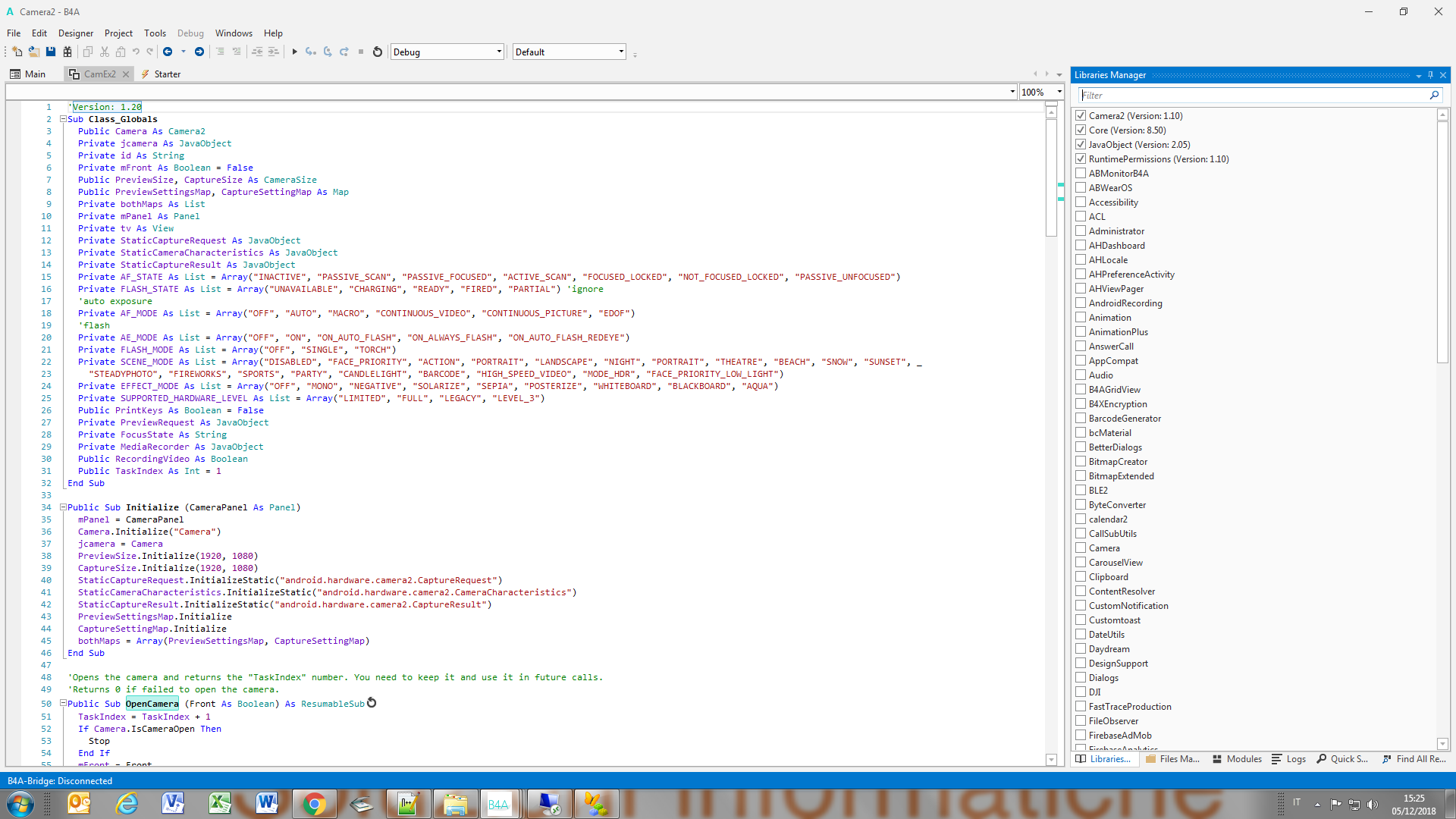Click the Open project folder icon

pyautogui.click(x=34, y=52)
